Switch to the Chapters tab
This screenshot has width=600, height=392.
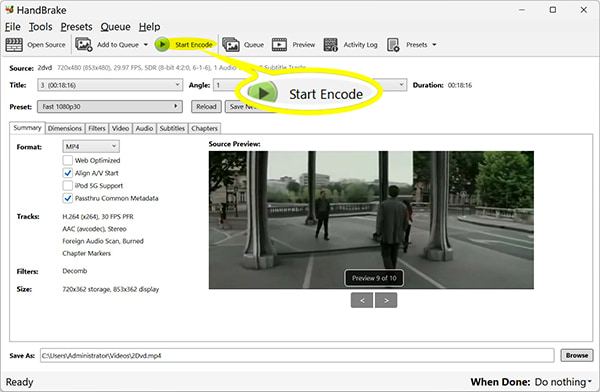pyautogui.click(x=204, y=128)
